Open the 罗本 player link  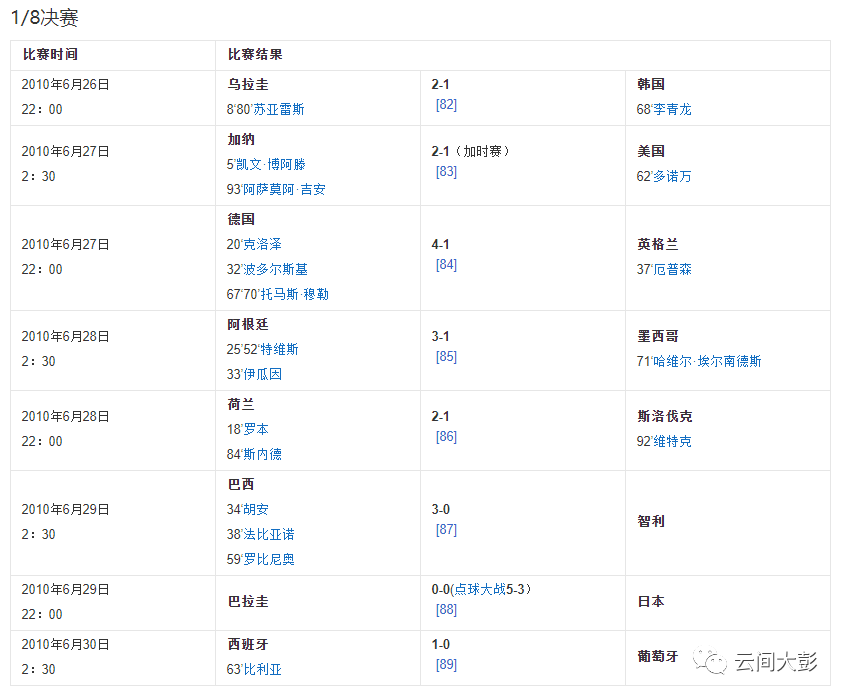pyautogui.click(x=255, y=430)
